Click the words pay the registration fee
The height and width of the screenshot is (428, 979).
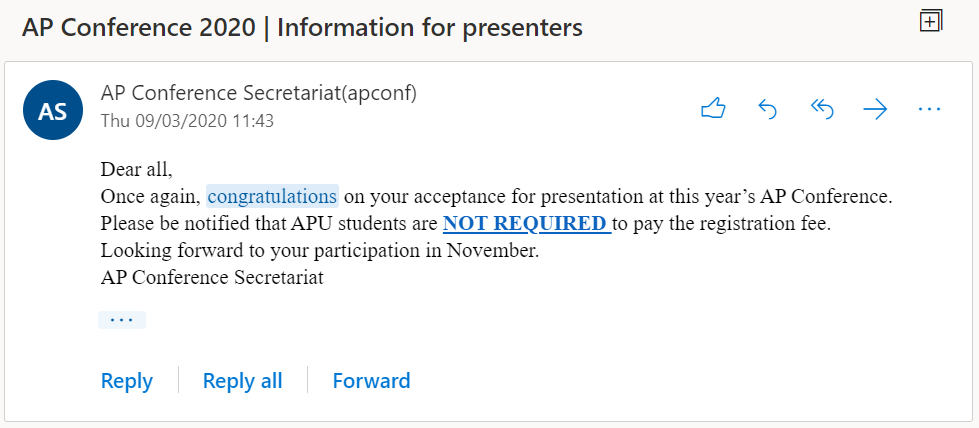(732, 224)
